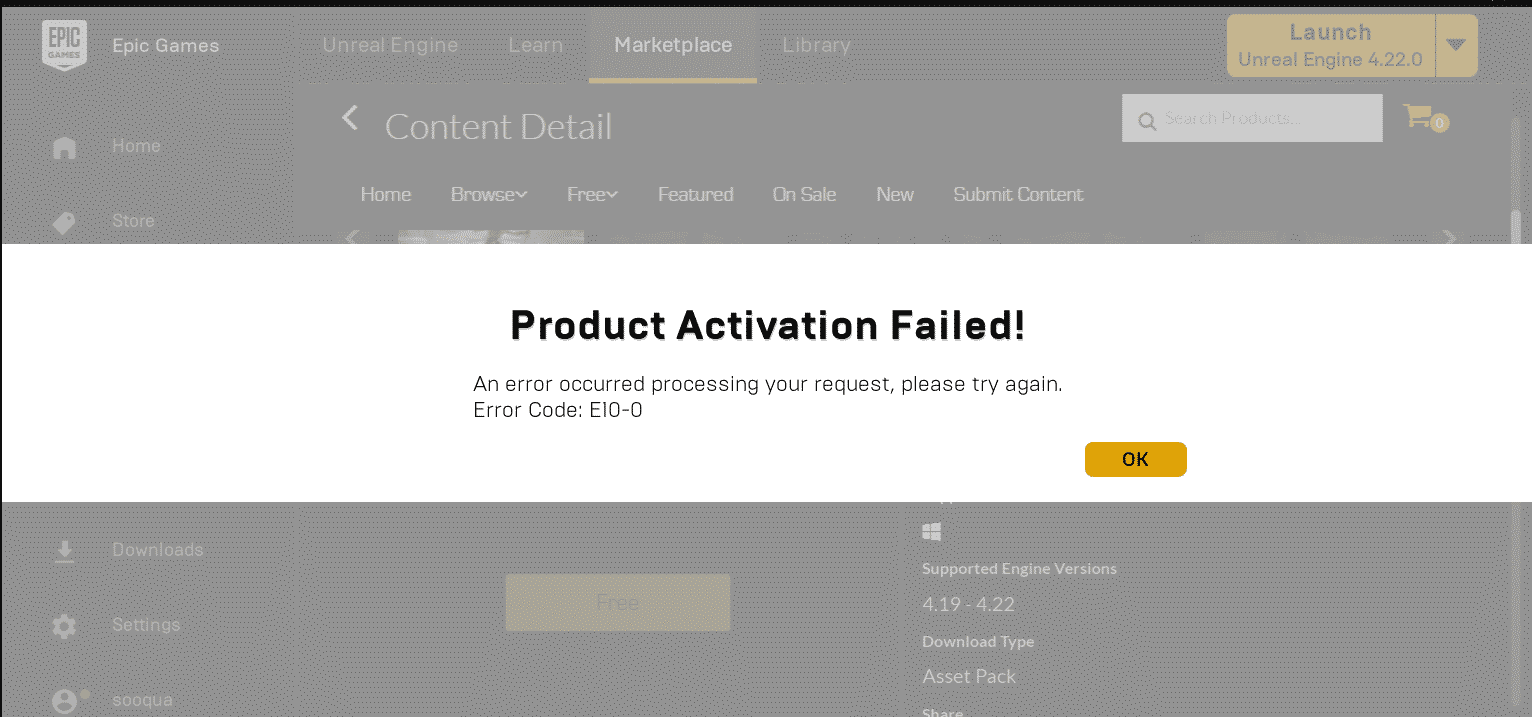
Task: Switch to the Library tab
Action: tap(816, 45)
